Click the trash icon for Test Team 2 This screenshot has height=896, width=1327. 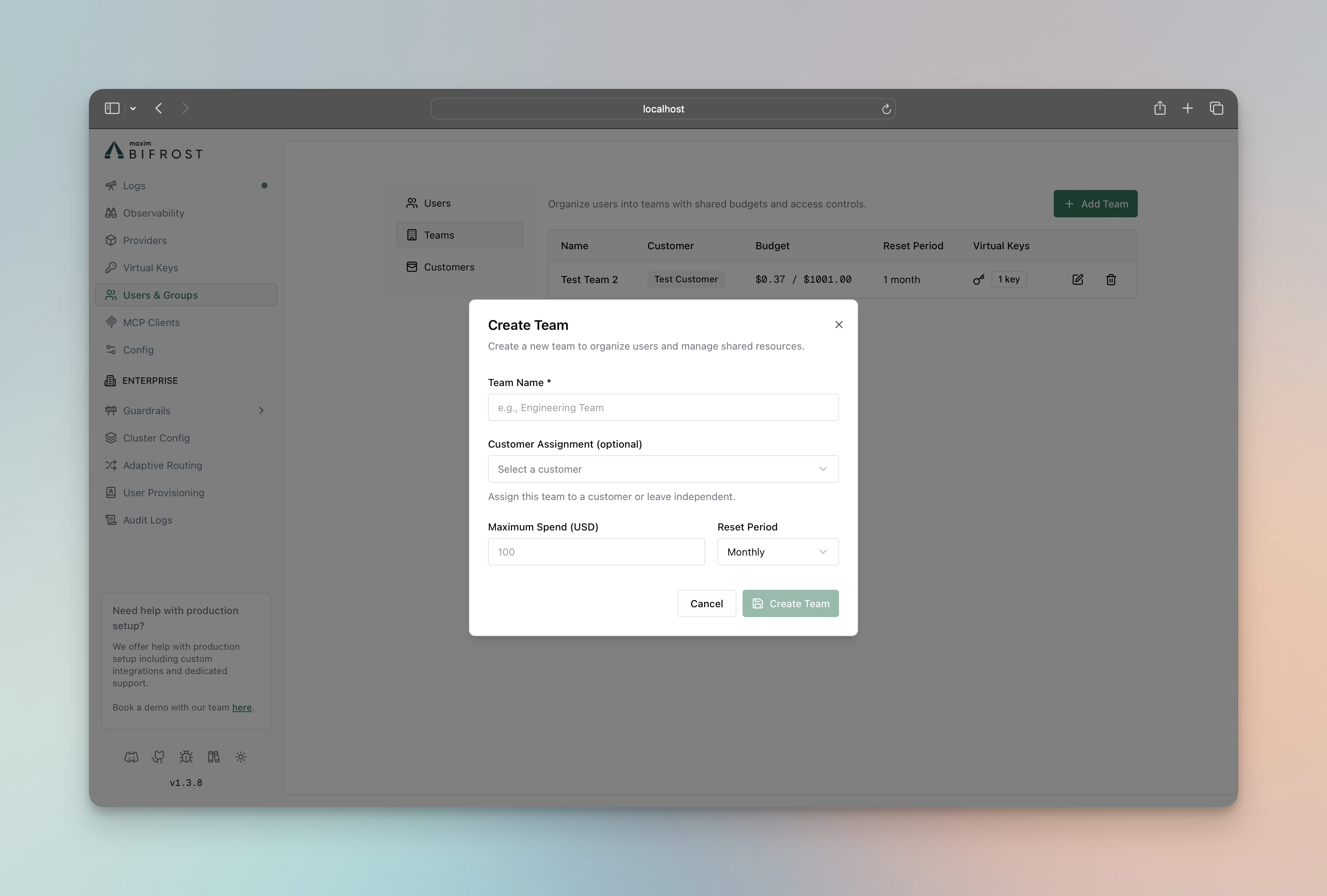(1111, 279)
